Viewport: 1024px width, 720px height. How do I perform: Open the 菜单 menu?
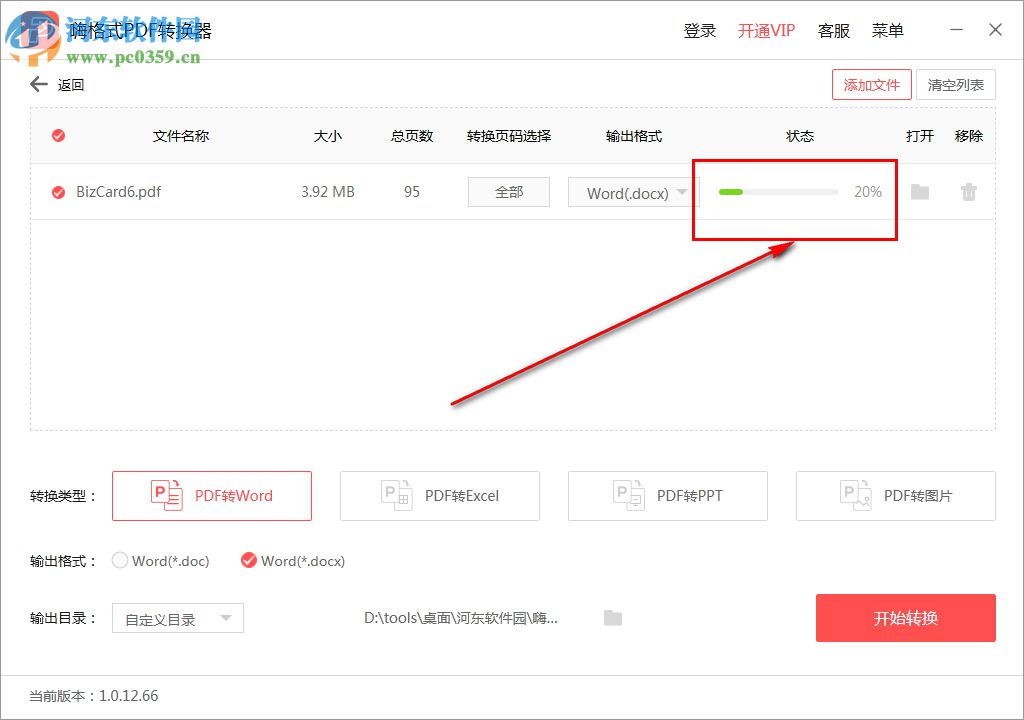[887, 30]
